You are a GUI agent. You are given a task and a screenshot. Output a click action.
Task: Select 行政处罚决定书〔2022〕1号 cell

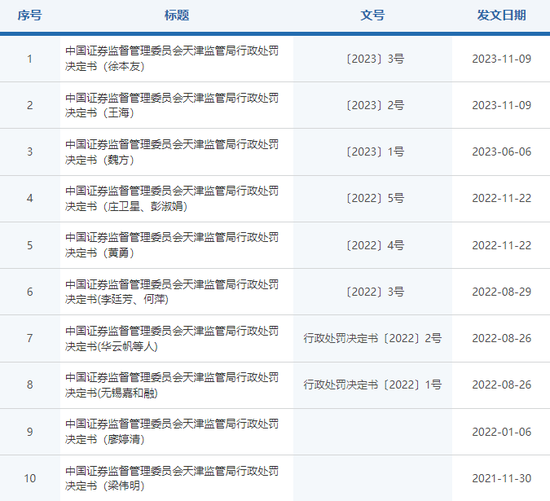pos(373,385)
